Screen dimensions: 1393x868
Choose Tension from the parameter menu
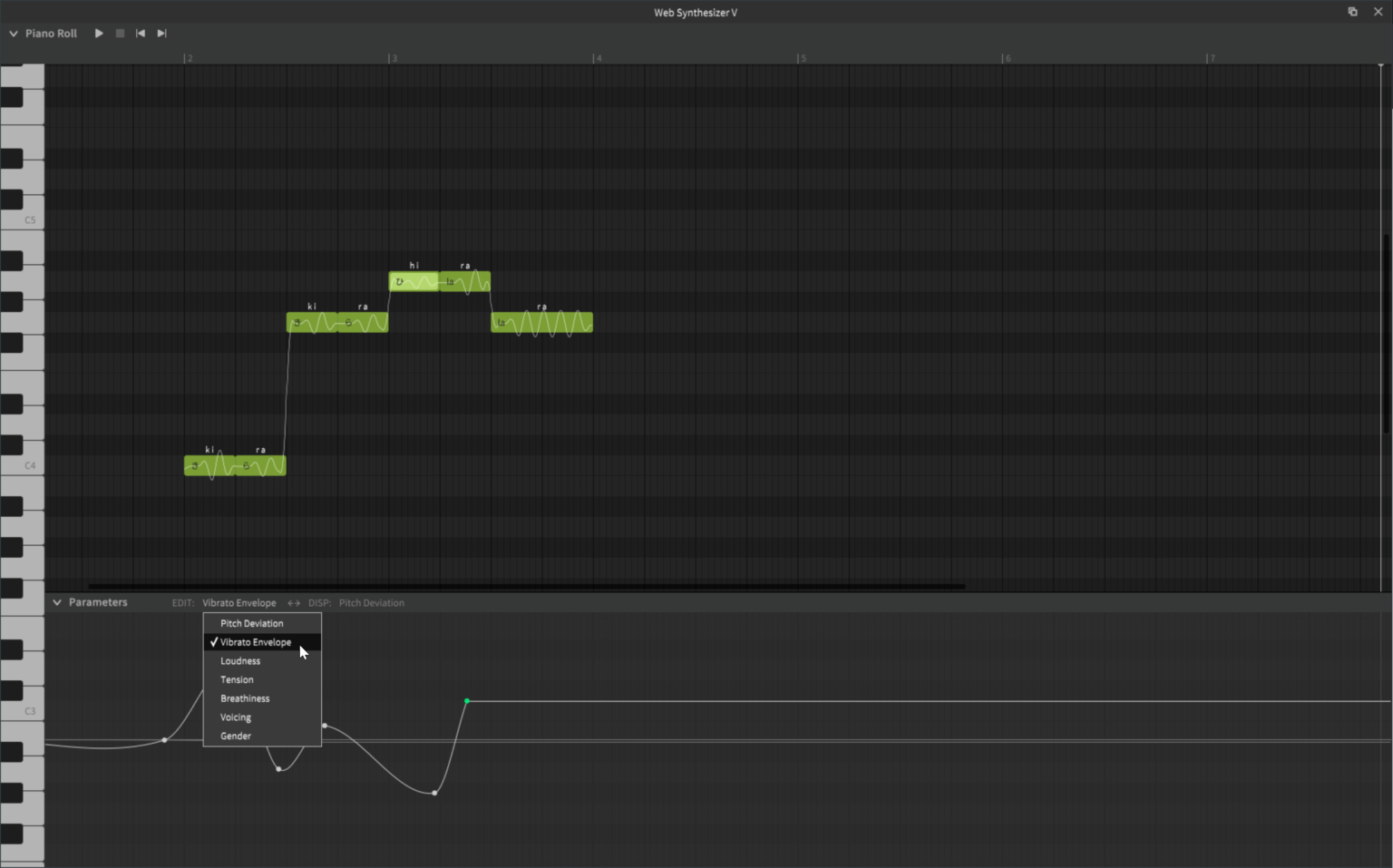(x=237, y=679)
